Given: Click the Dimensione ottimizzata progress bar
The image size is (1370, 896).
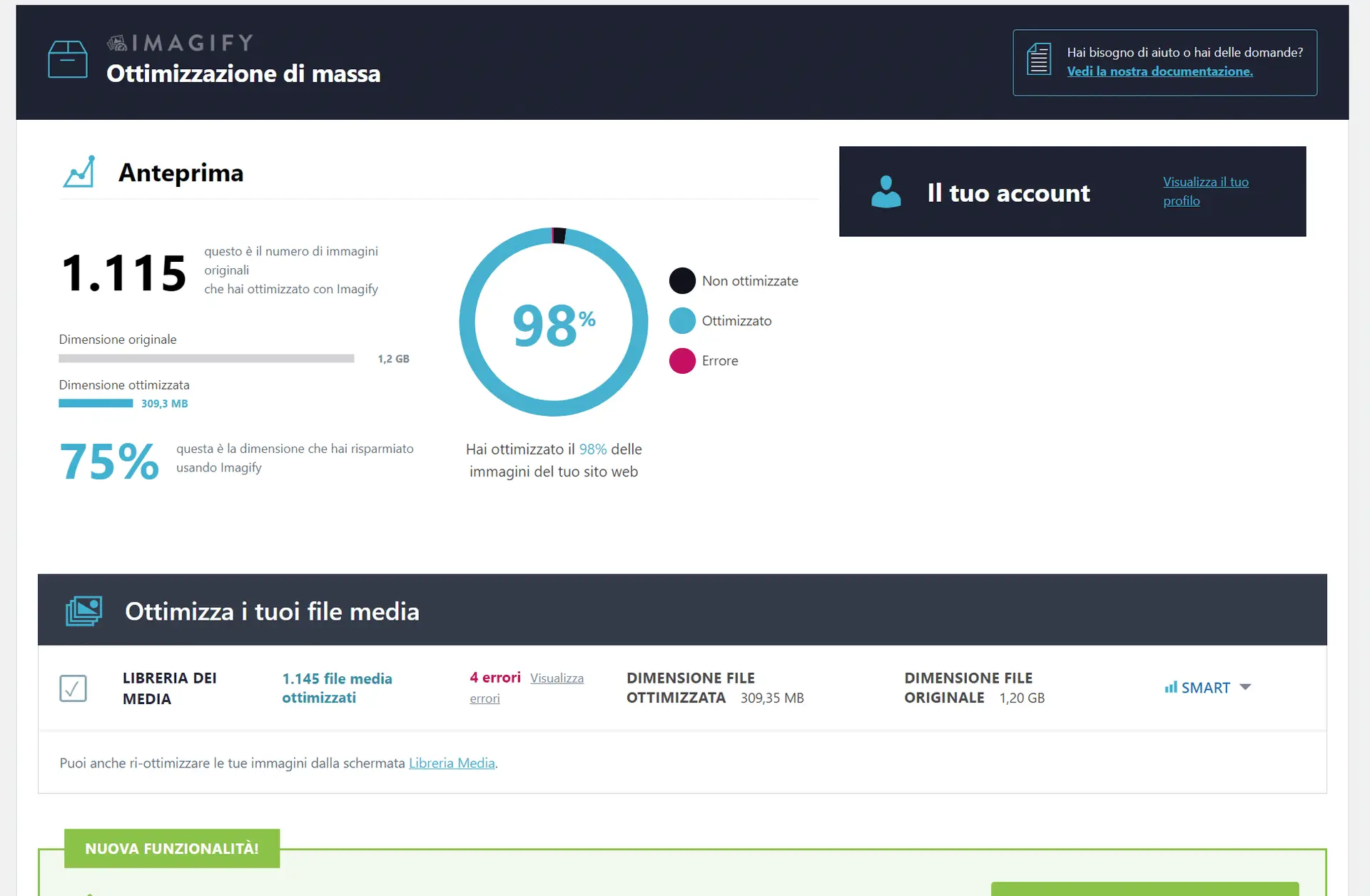Looking at the screenshot, I should click(x=96, y=403).
